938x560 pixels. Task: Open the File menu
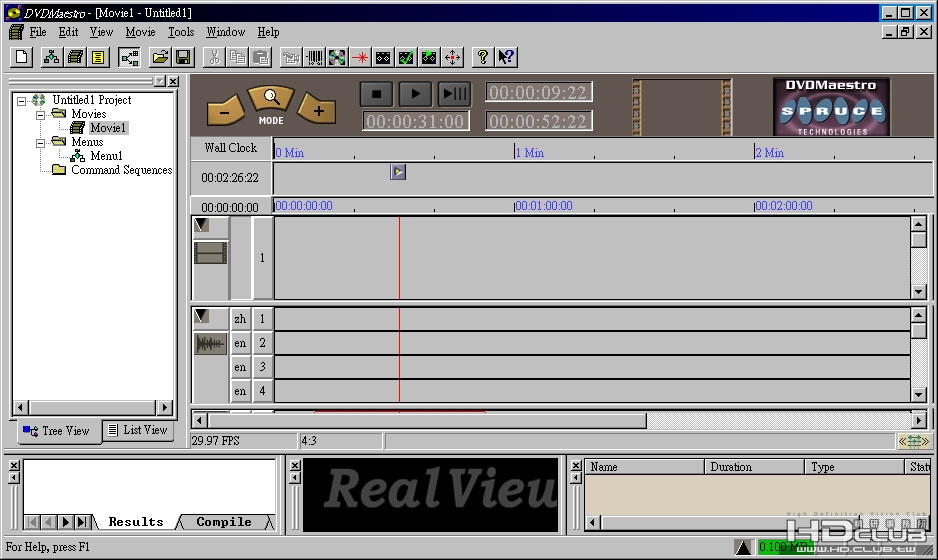coord(38,32)
